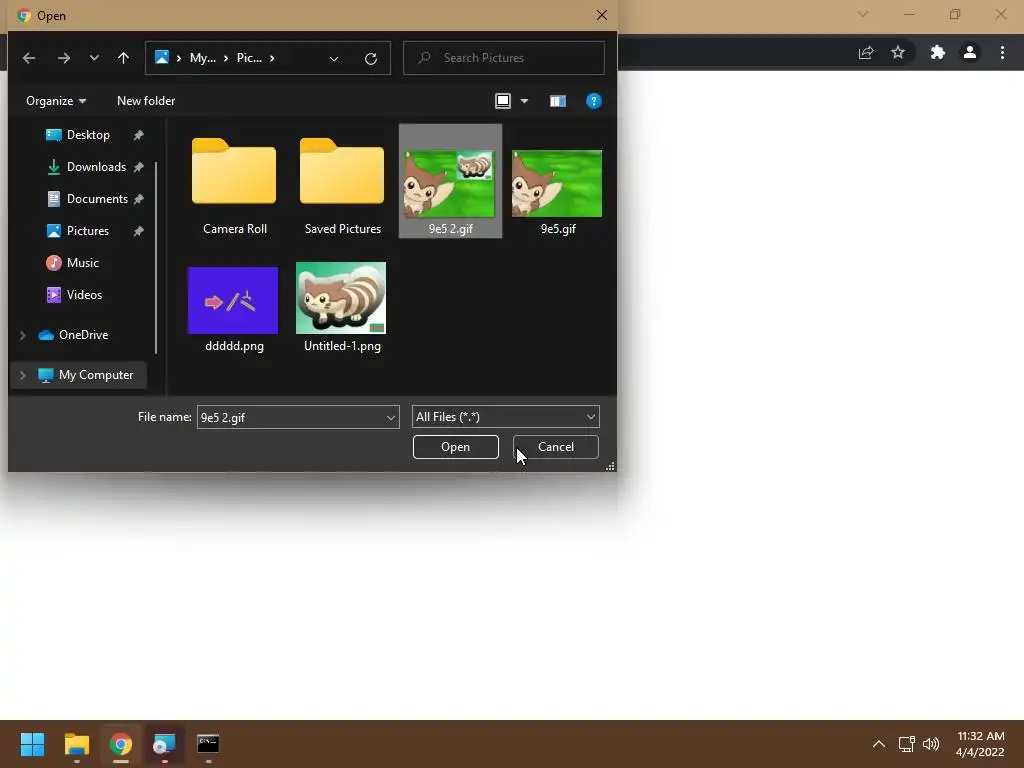Viewport: 1024px width, 768px height.
Task: Show hidden system tray icons
Action: tap(879, 744)
